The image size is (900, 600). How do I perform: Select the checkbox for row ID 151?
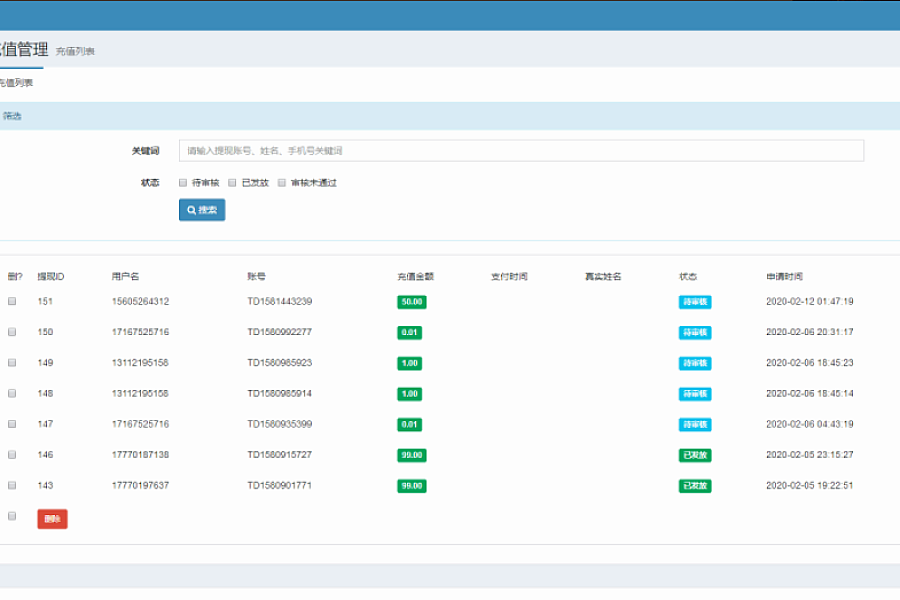12,301
